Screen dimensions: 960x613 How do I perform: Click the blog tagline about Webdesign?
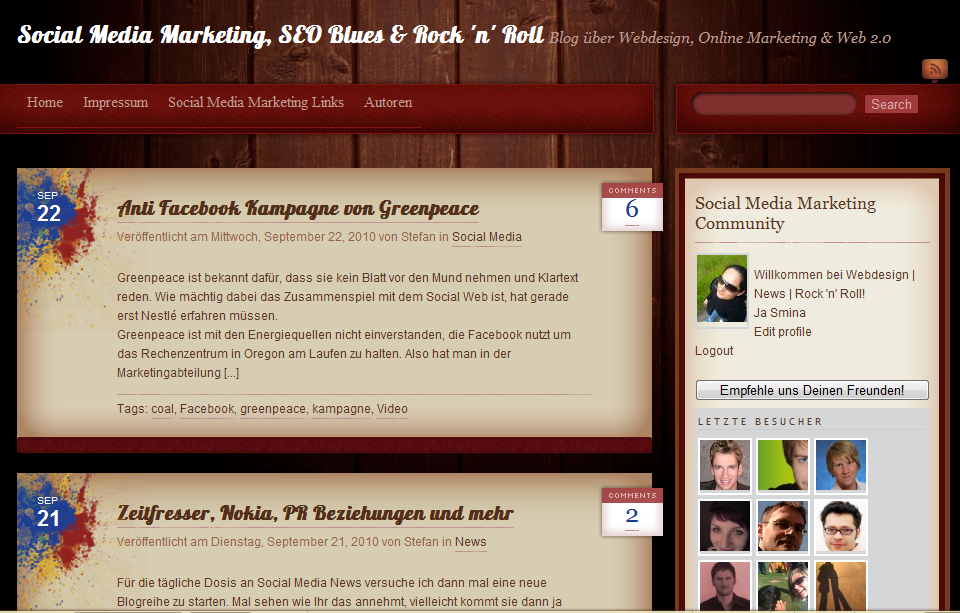click(x=719, y=38)
